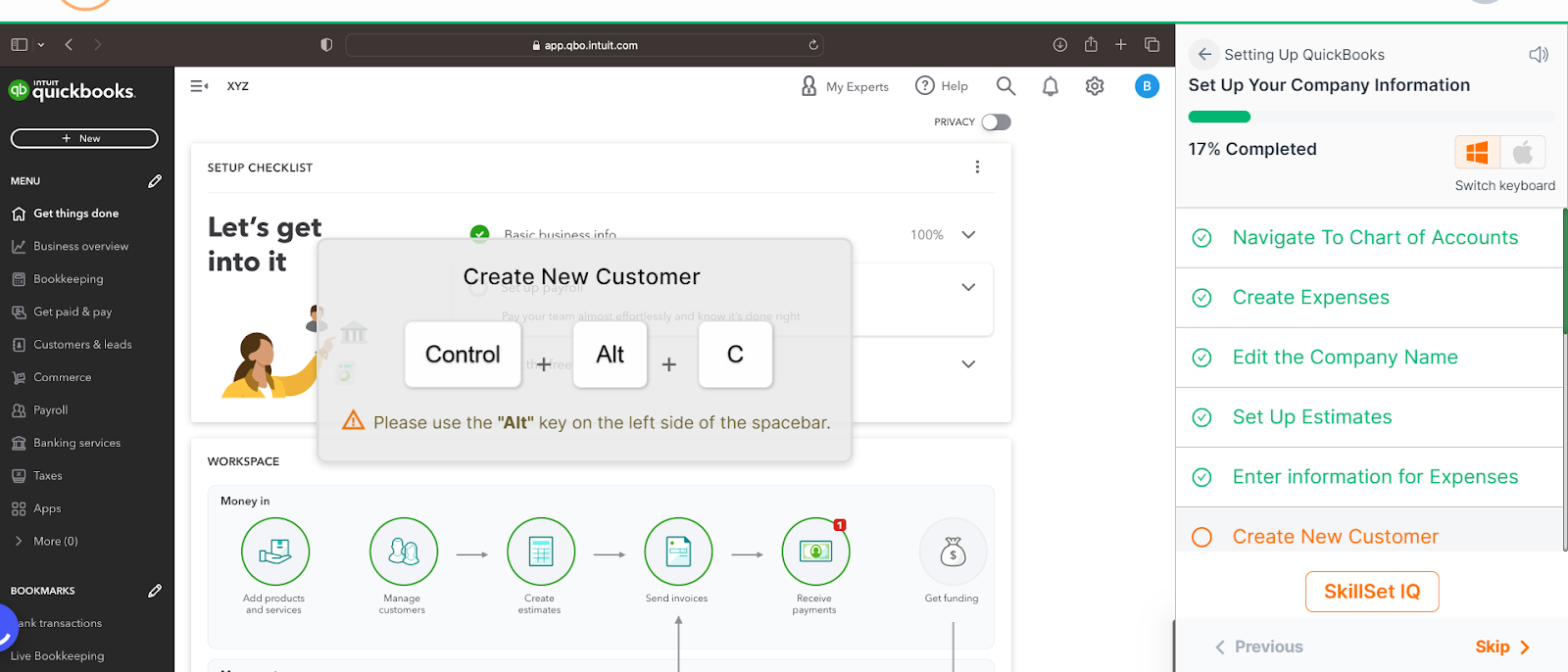Select Set Up Estimates step
The width and height of the screenshot is (1568, 672).
1369,417
